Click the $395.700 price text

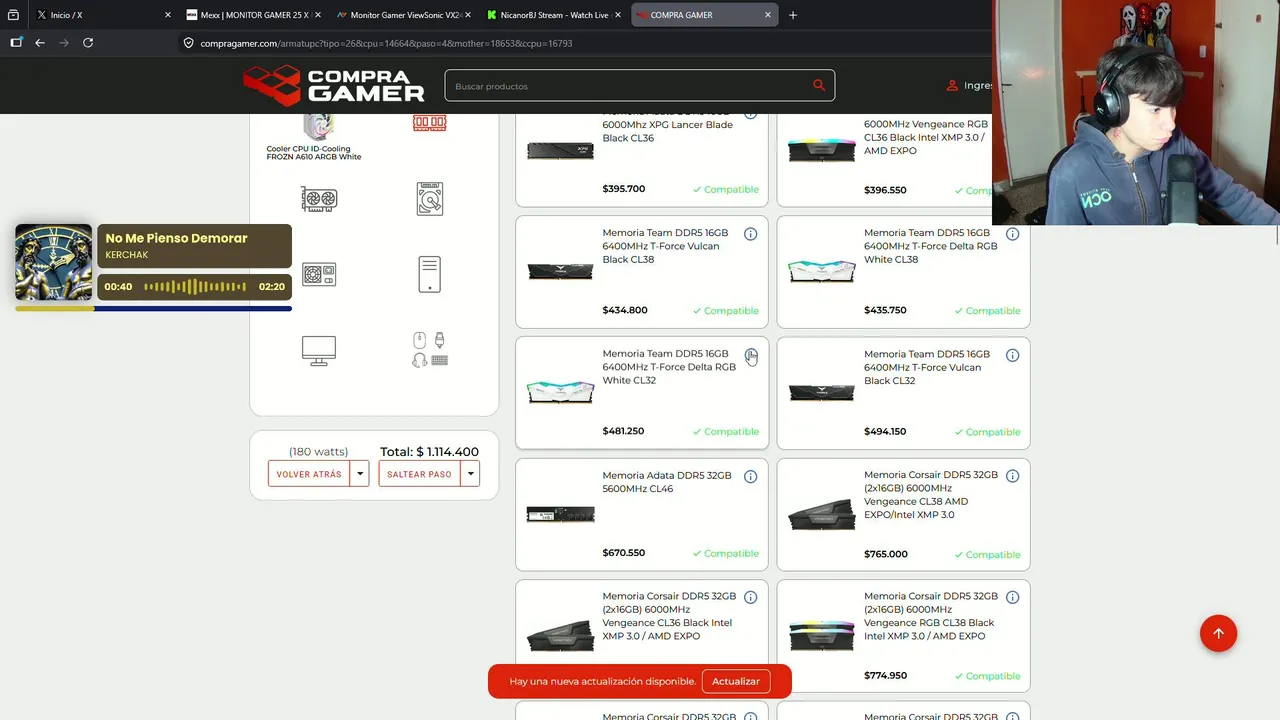[x=624, y=189]
